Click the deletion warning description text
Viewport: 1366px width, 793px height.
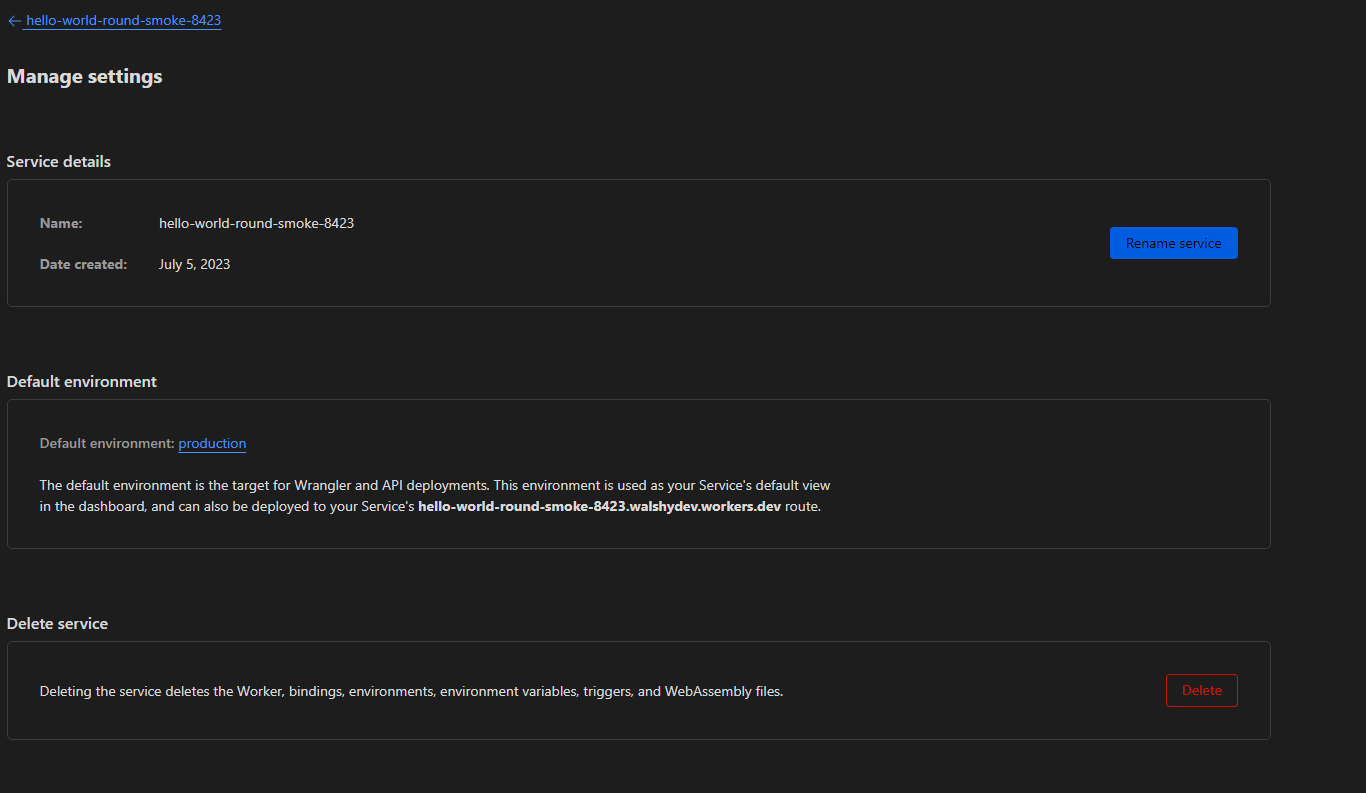[x=411, y=691]
